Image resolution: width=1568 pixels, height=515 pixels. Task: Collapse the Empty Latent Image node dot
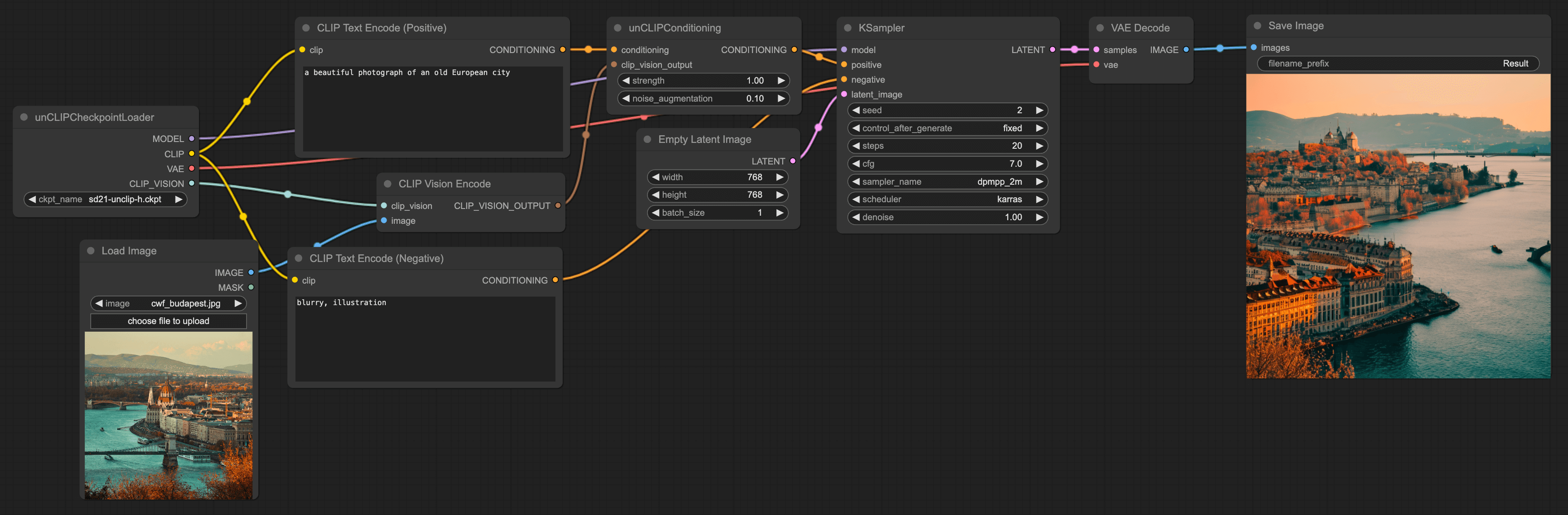coord(647,140)
